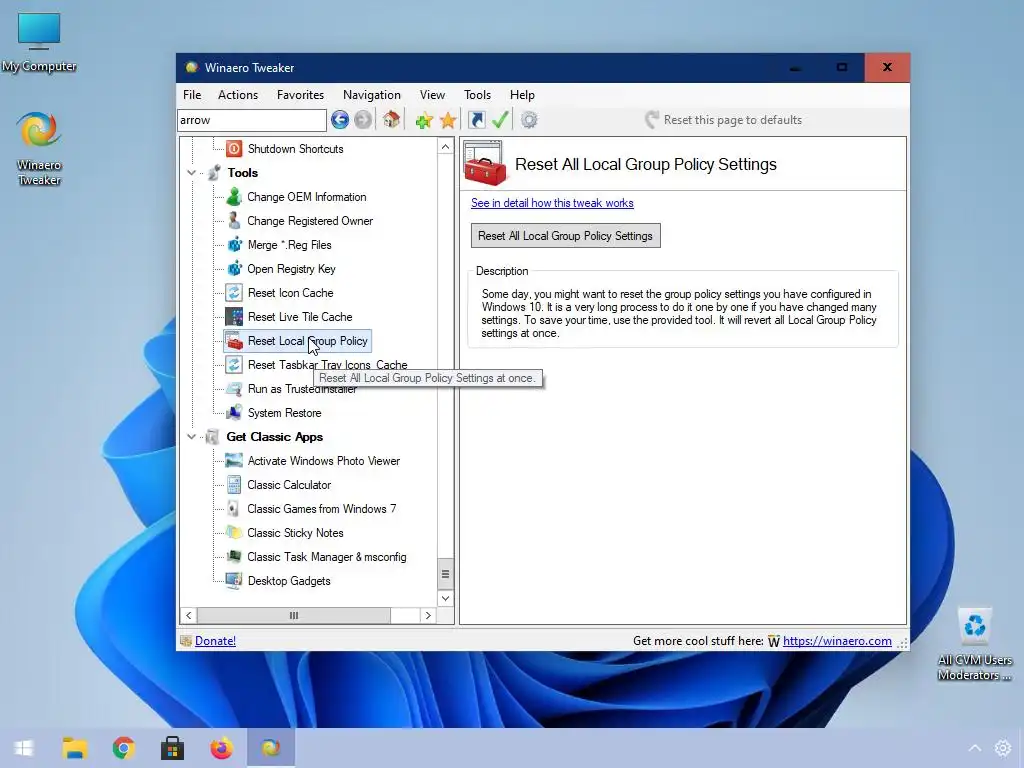The image size is (1024, 768).
Task: Open the Navigation menu
Action: (x=372, y=95)
